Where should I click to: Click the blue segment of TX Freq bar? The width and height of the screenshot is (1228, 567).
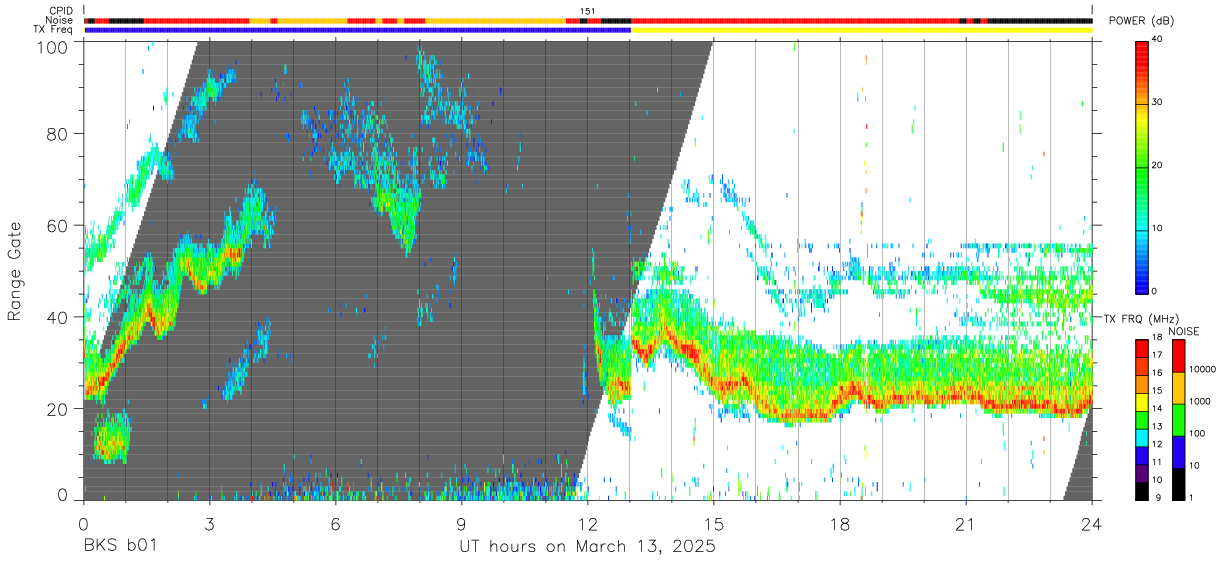click(358, 30)
